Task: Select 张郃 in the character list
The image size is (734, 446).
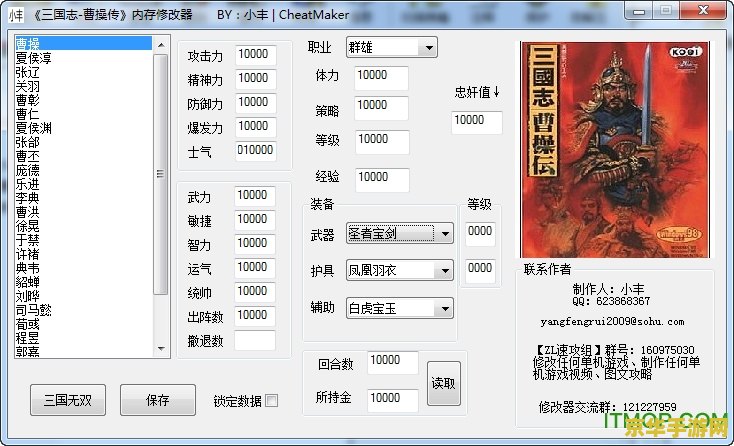Action: (x=83, y=142)
